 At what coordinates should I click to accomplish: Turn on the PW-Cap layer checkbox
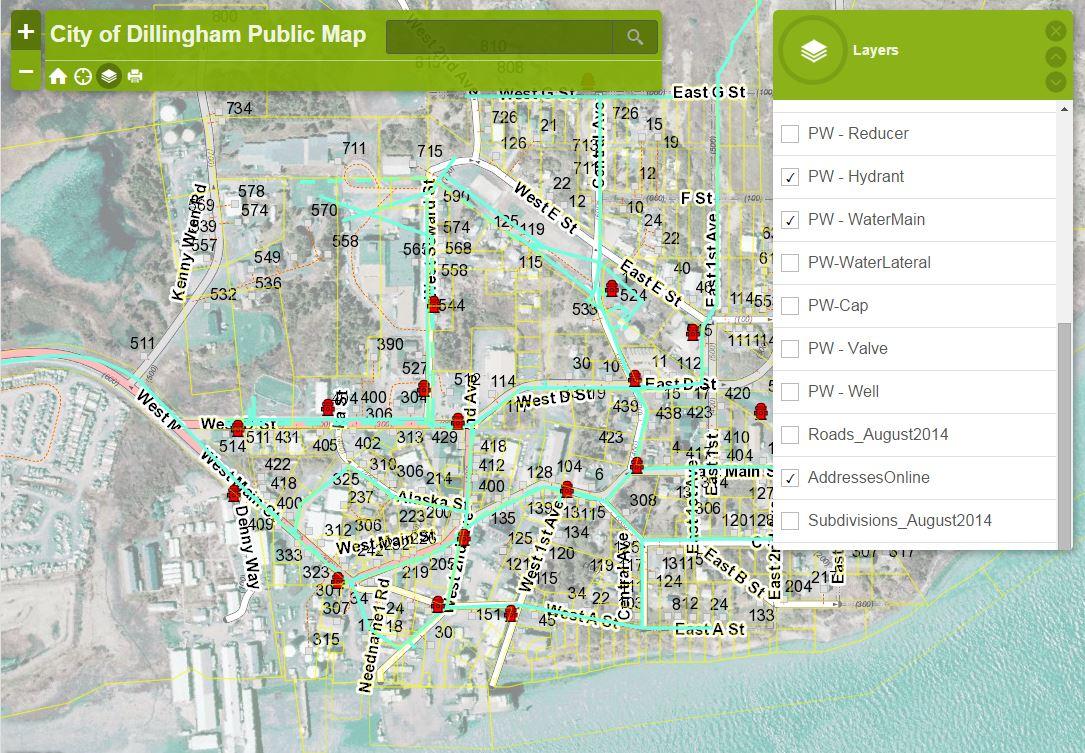[x=790, y=305]
